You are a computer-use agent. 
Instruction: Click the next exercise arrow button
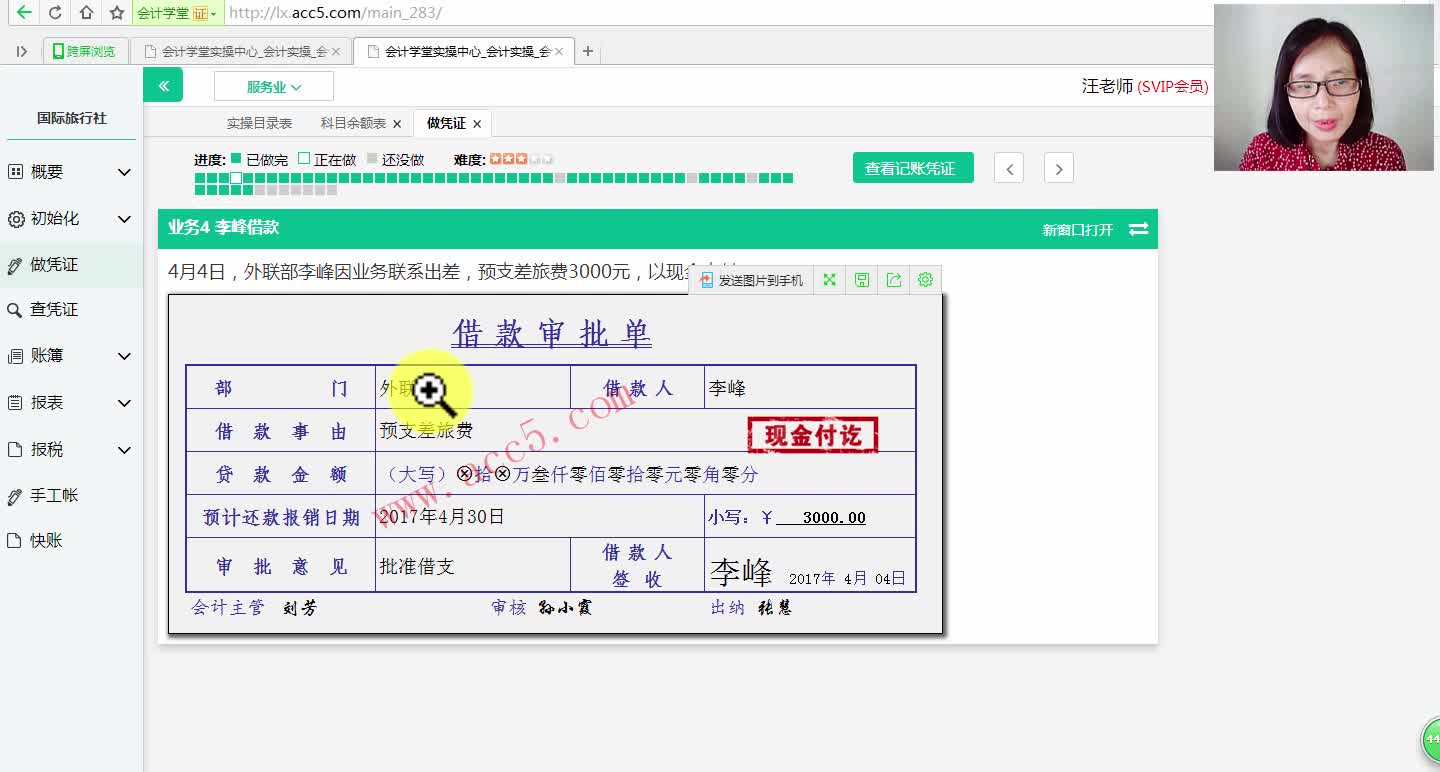[1058, 167]
